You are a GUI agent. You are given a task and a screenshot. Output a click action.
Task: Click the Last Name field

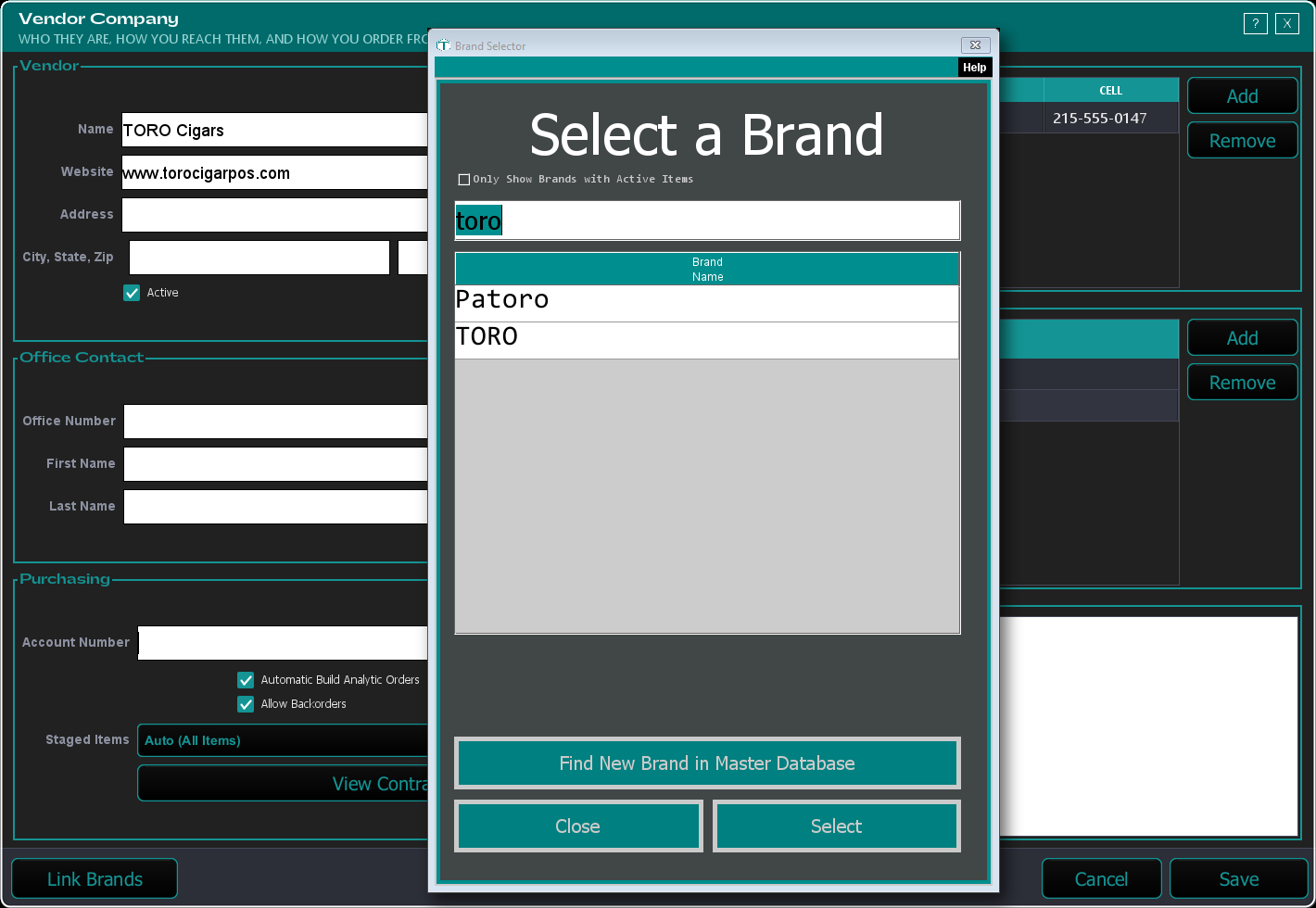[276, 507]
